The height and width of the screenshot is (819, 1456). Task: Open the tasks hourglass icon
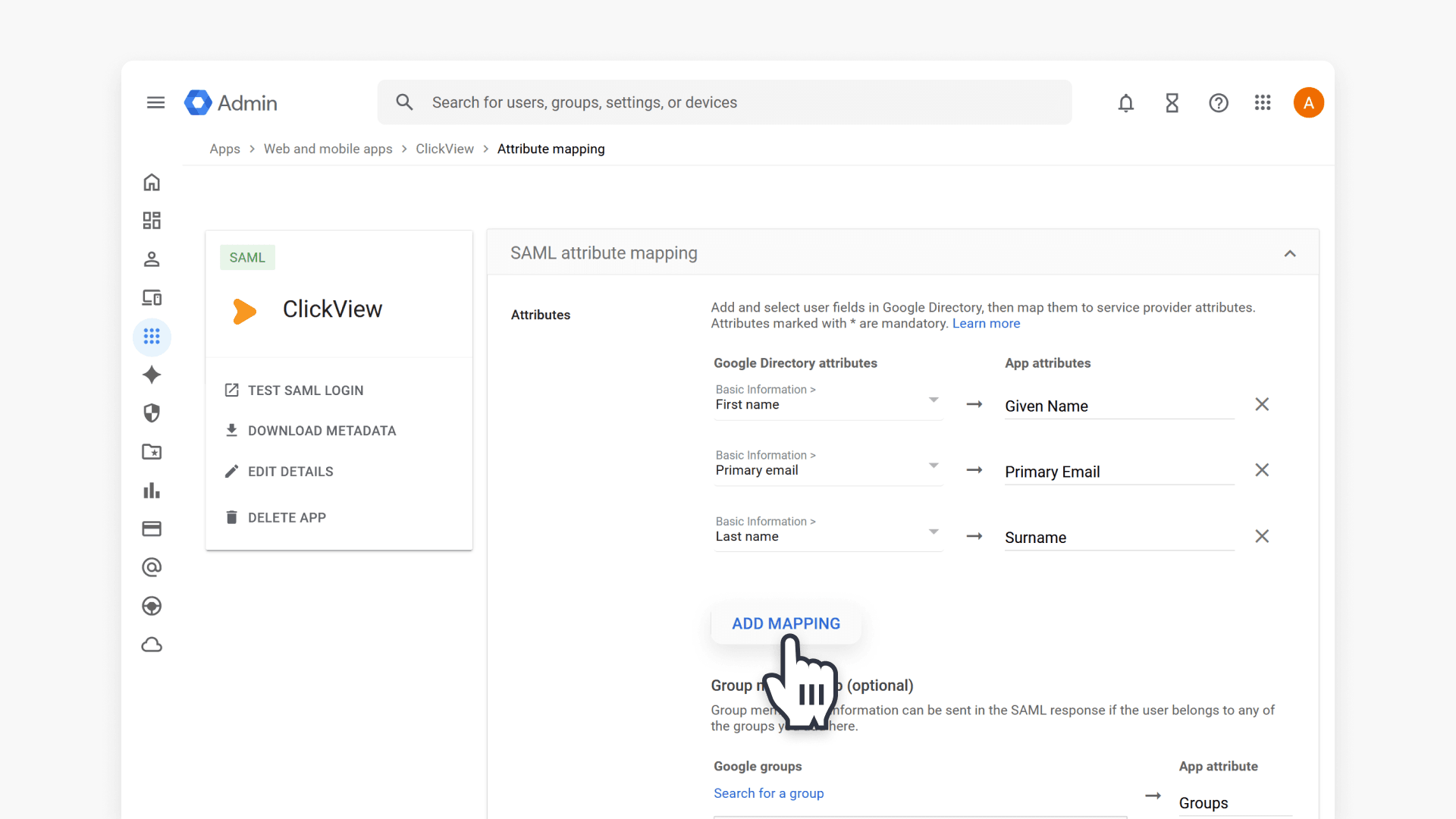pos(1172,102)
